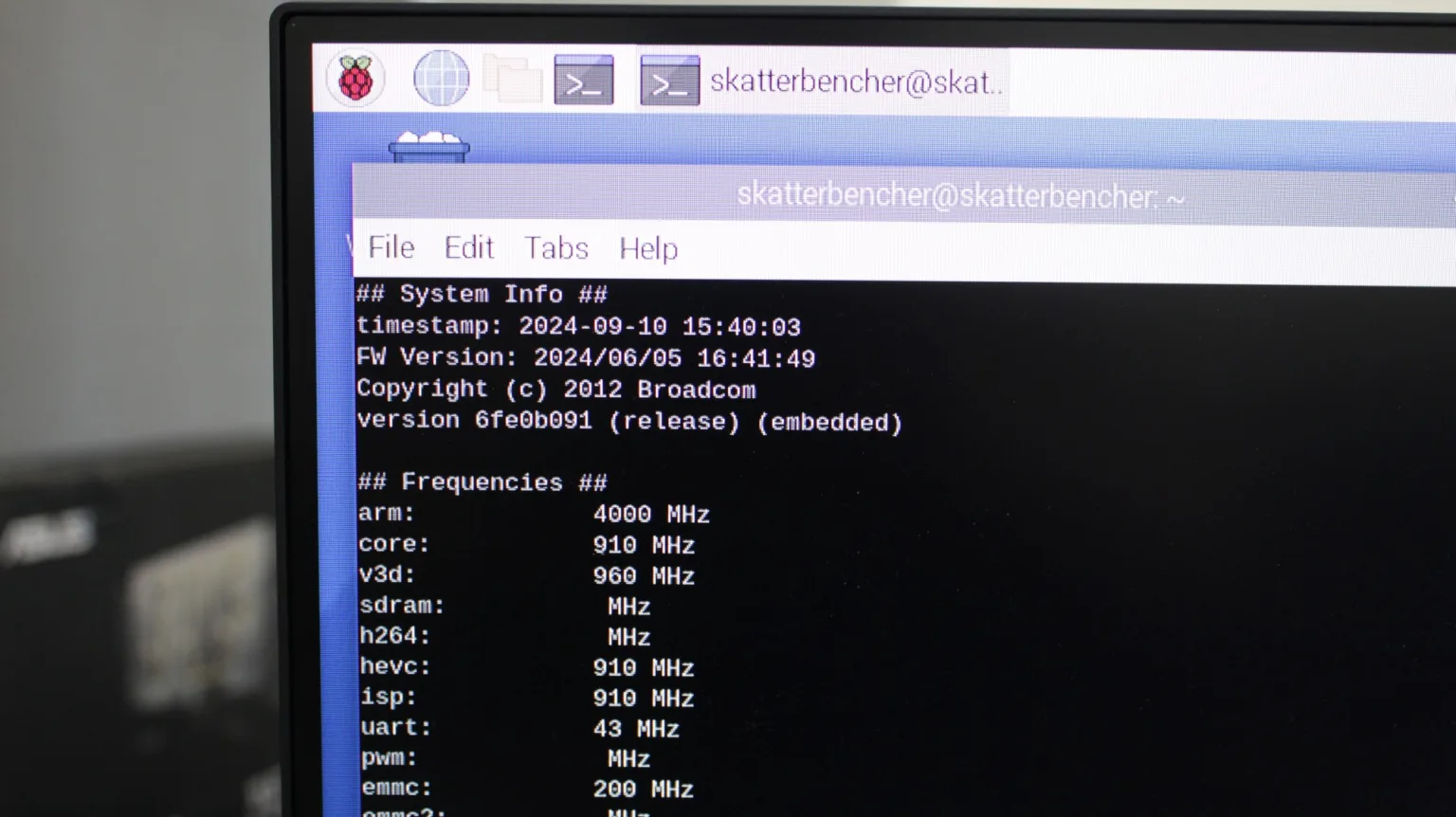Screen dimensions: 1456x817
Task: Click the timestamp line 2024-09-10 15:40:03
Action: (x=578, y=327)
